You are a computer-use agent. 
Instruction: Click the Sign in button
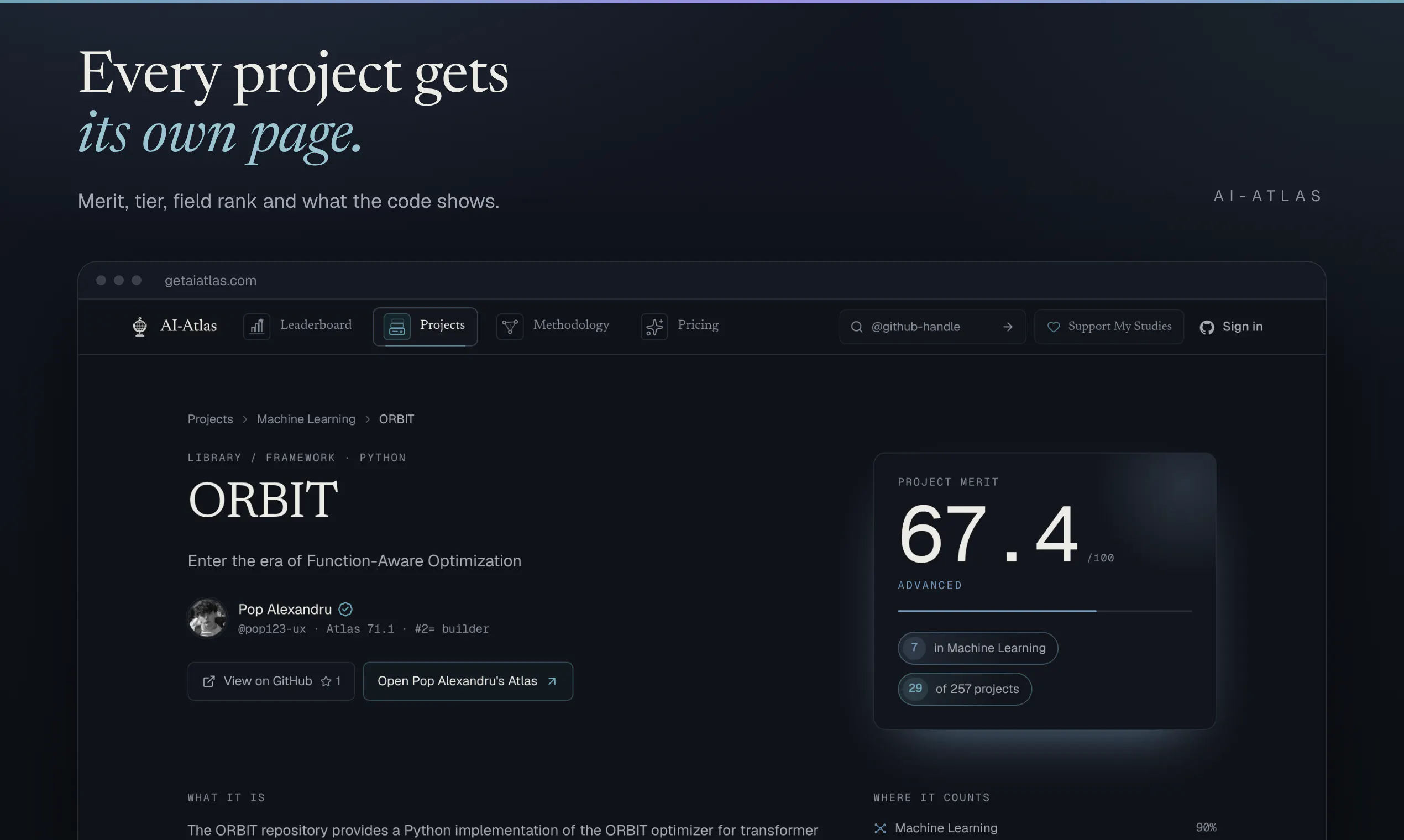[x=1232, y=327]
